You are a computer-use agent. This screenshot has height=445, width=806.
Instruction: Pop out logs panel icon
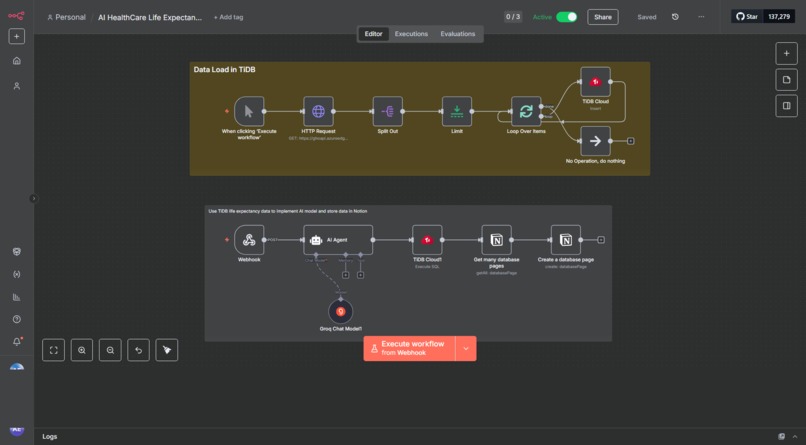[781, 436]
